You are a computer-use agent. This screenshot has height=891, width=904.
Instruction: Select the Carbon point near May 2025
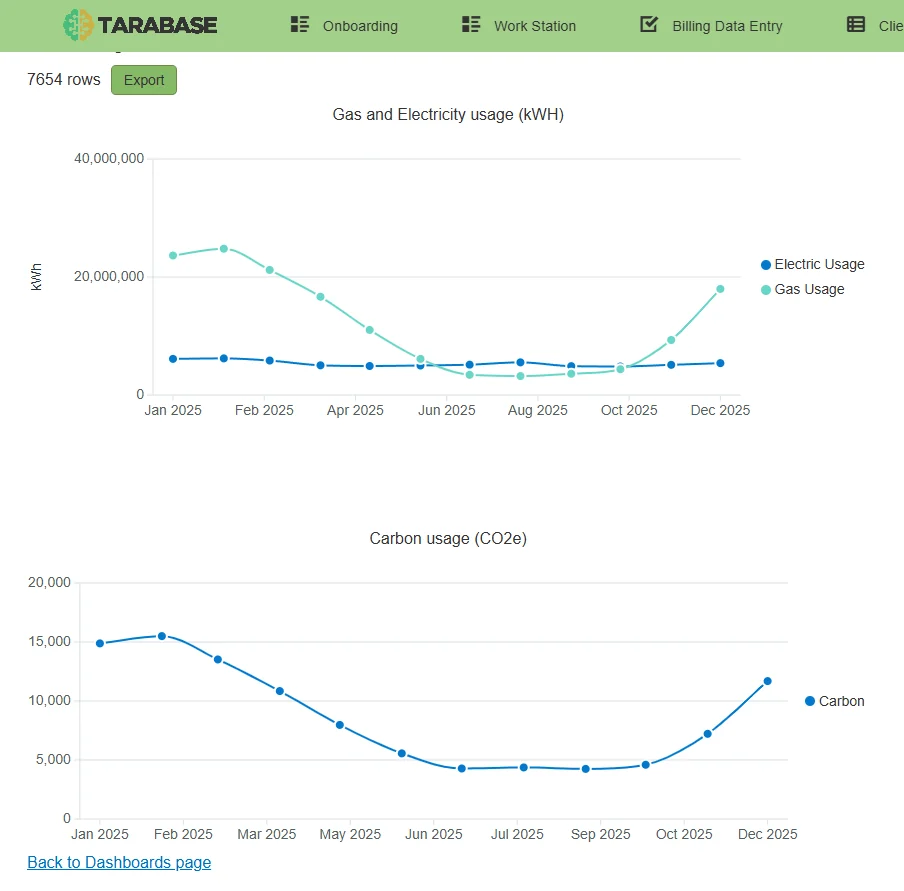[x=340, y=725]
